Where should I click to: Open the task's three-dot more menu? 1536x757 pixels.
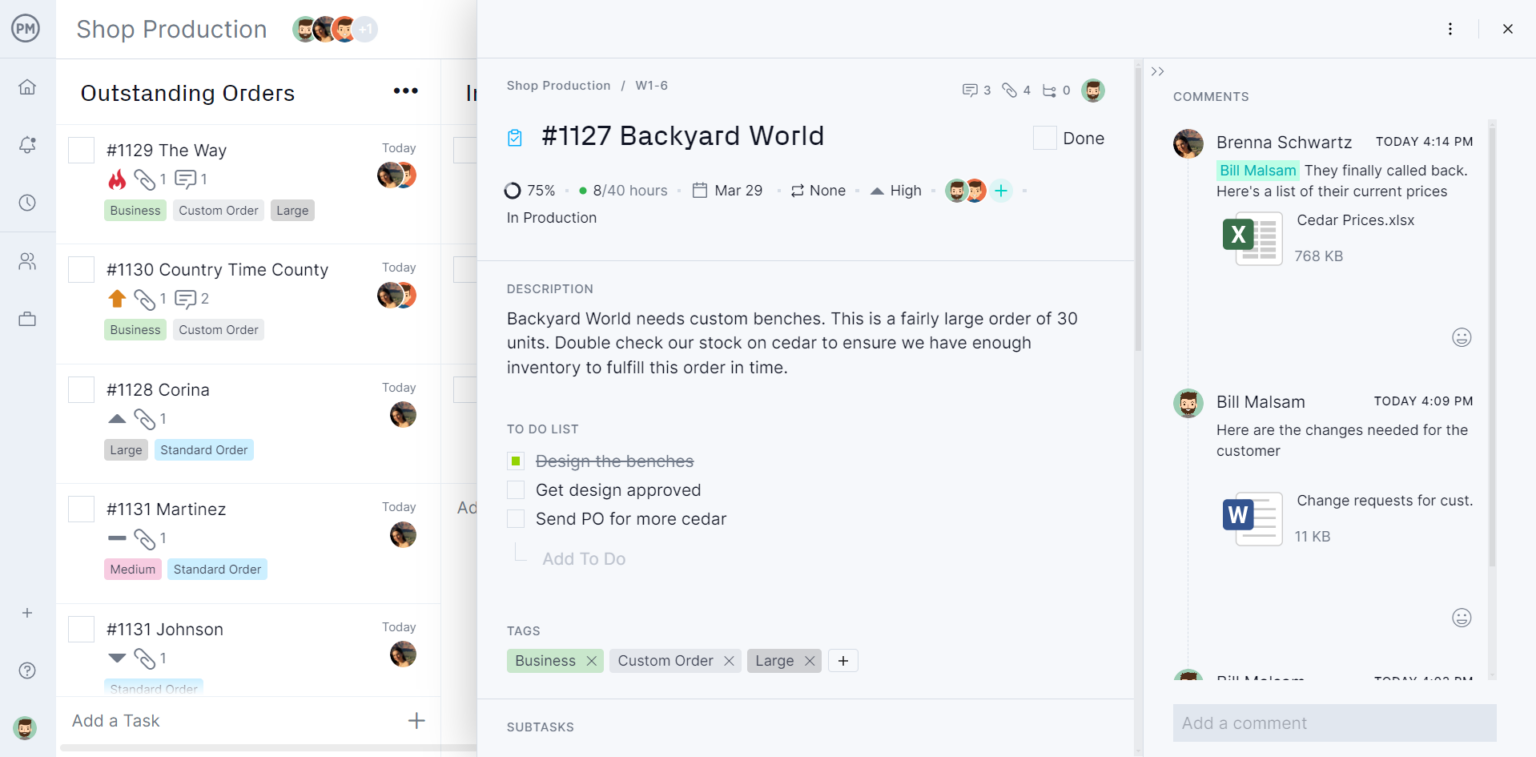click(1450, 29)
